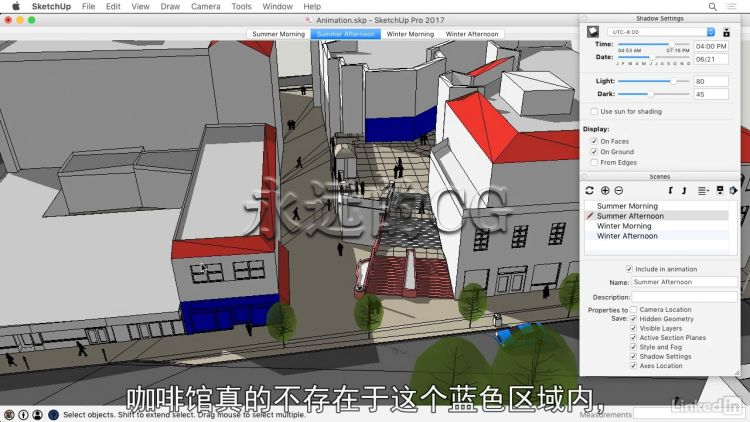The image size is (750, 422).
Task: Toggle Active Section Planes checkbox
Action: click(633, 338)
